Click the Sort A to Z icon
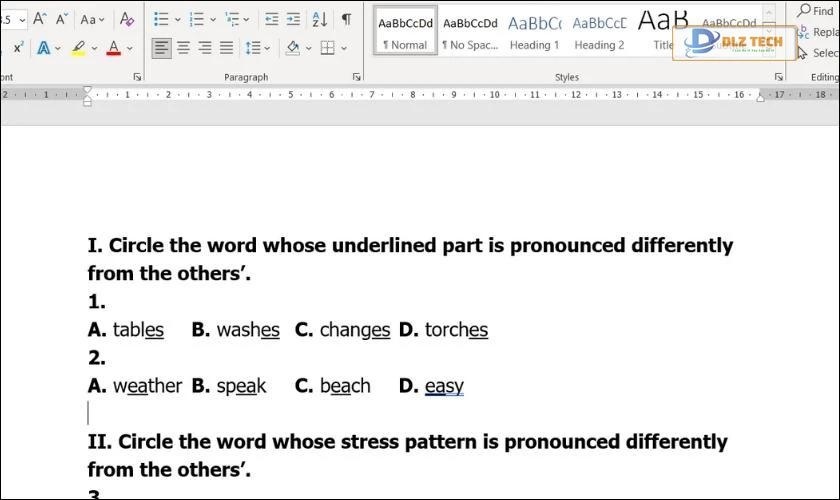Screen dimensions: 840x500 tap(319, 19)
